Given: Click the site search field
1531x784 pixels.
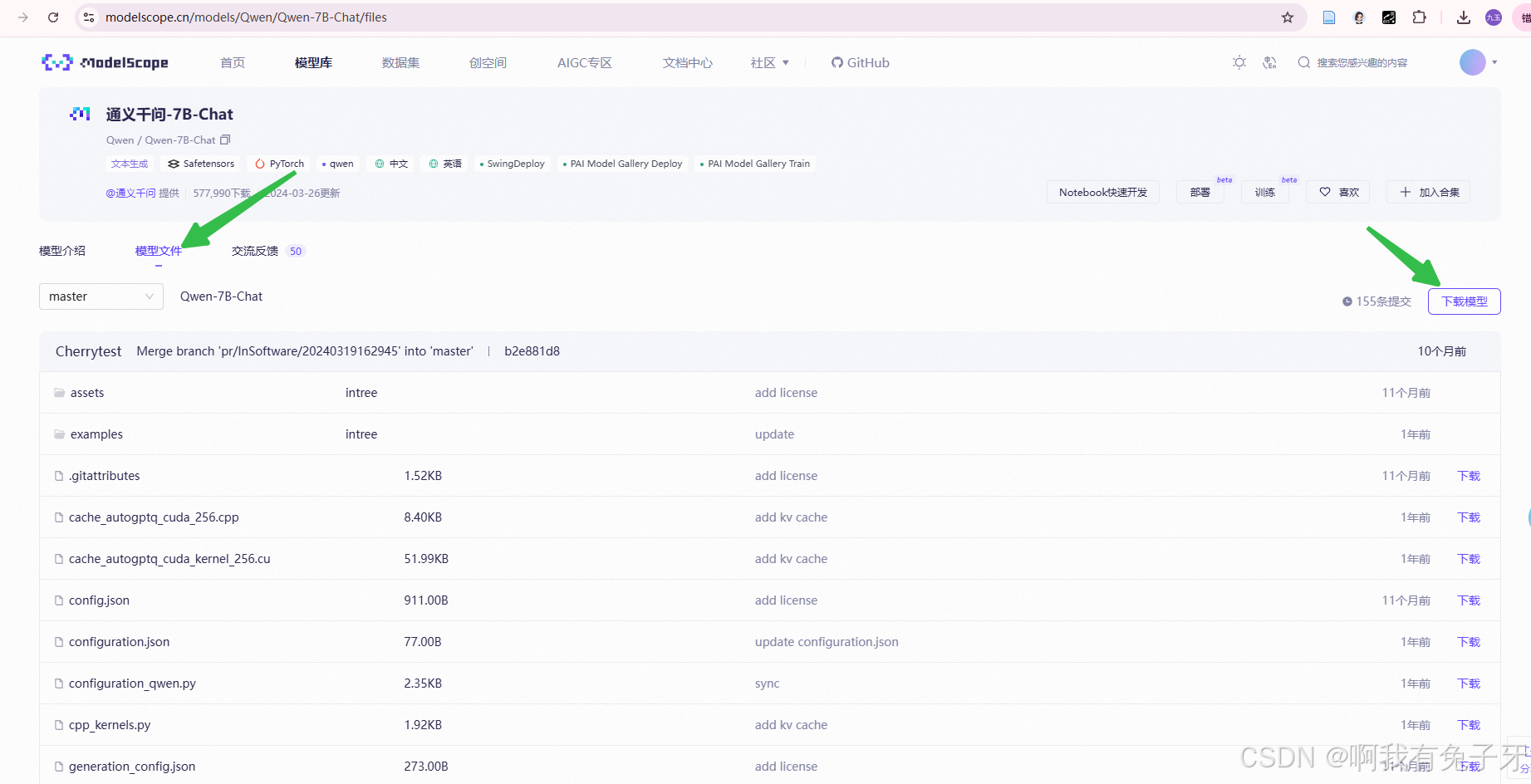Looking at the screenshot, I should pos(1362,62).
